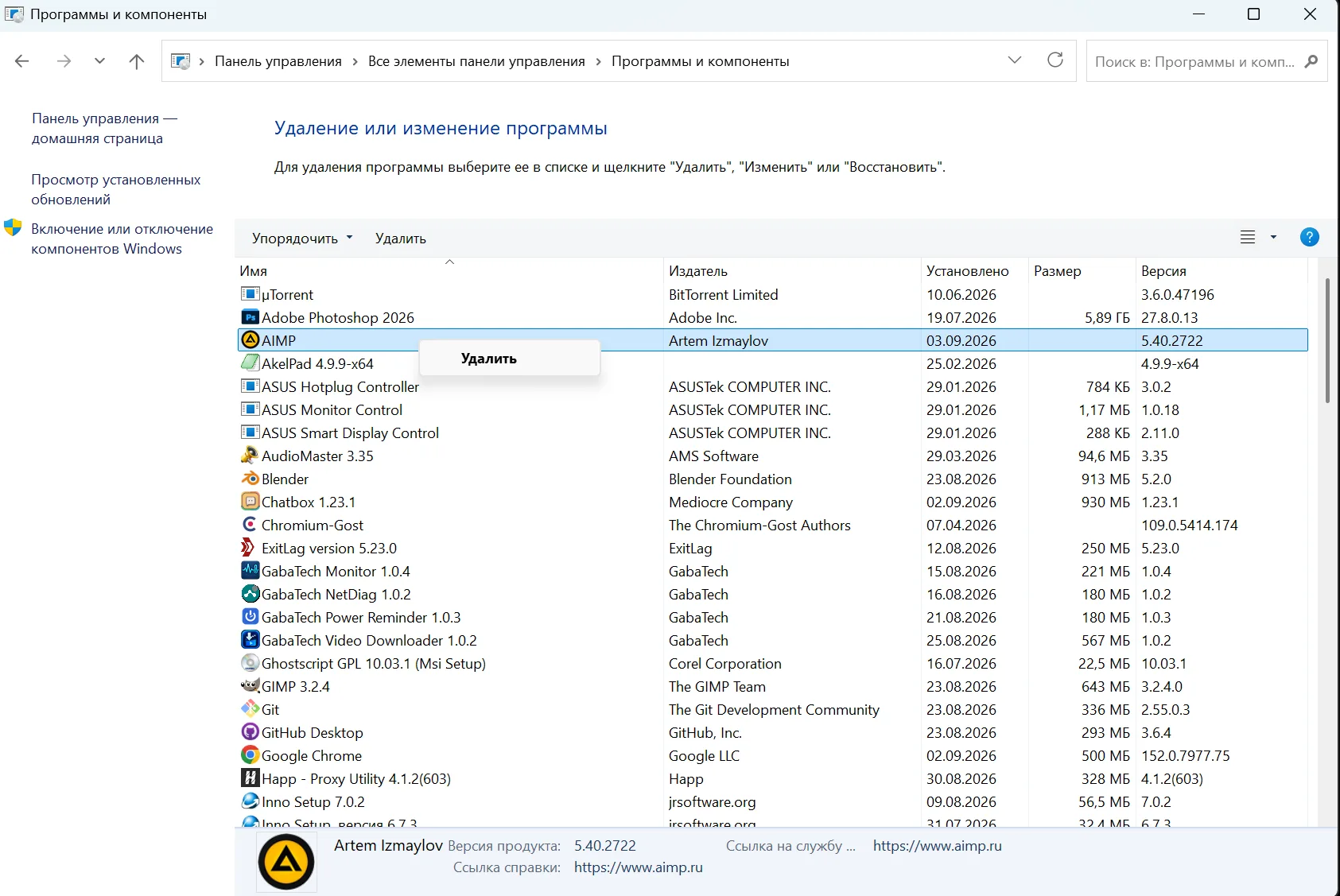
Task: Click the 5.40.2722 product version in details pane
Action: (x=605, y=846)
